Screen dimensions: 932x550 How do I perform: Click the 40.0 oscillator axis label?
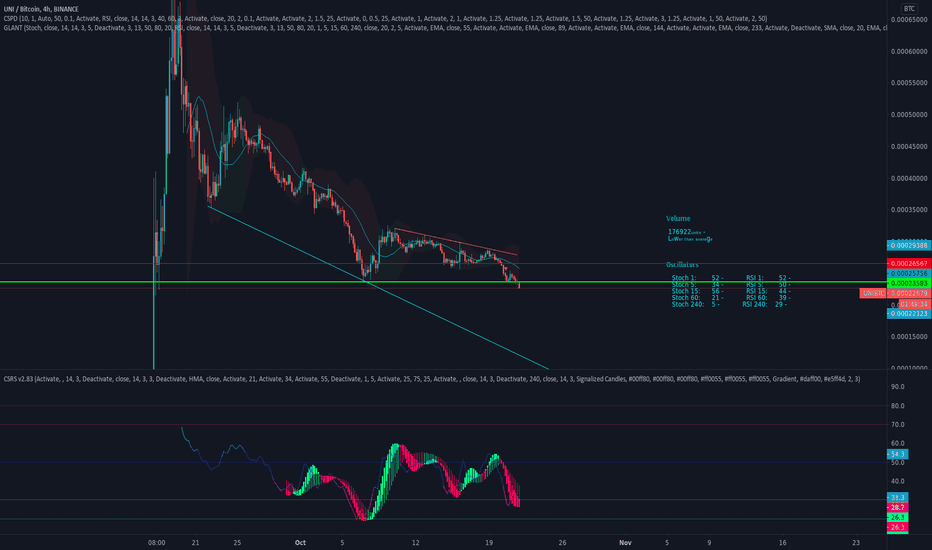point(897,481)
